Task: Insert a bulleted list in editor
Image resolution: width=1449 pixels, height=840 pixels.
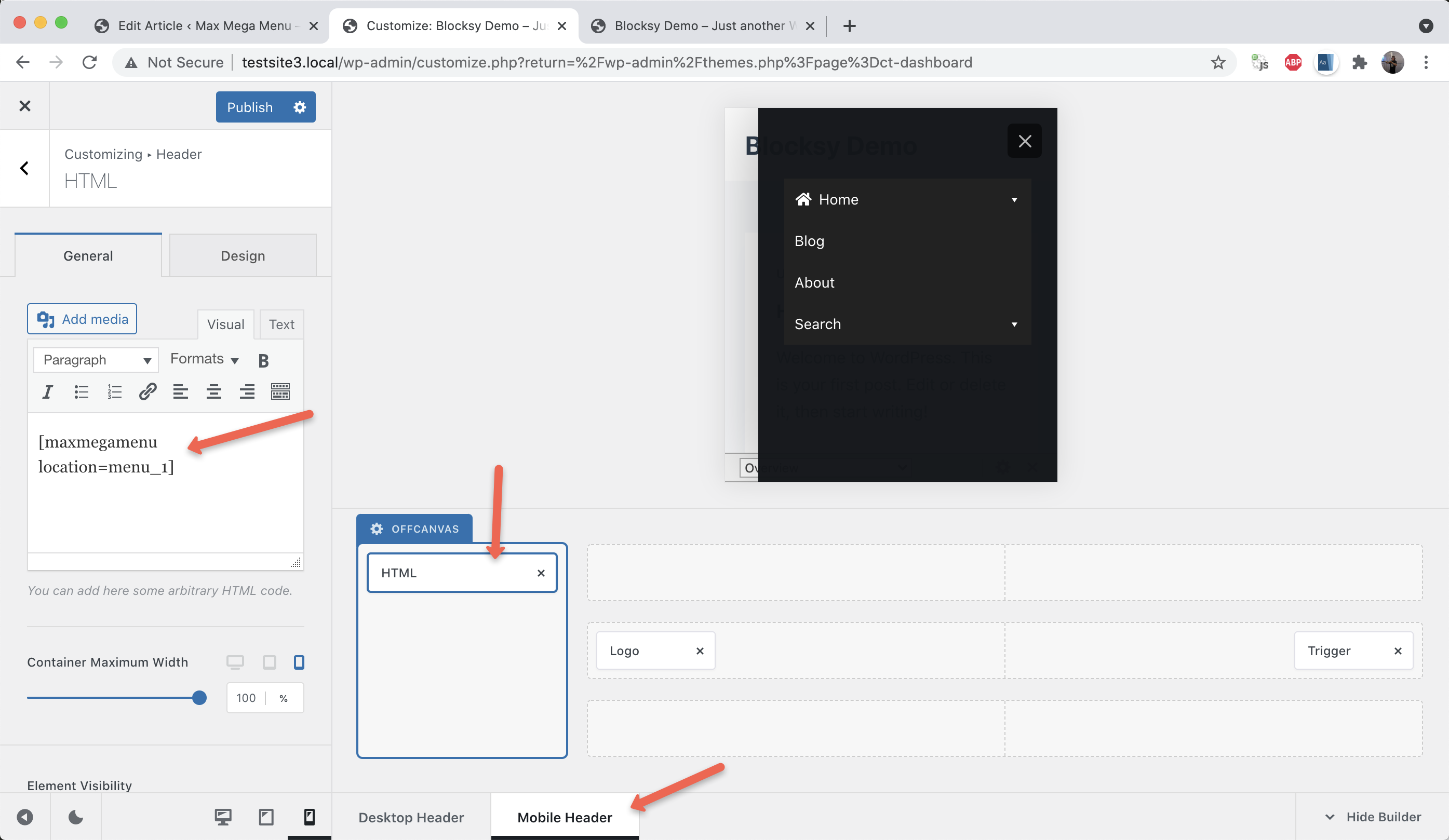Action: (x=81, y=392)
